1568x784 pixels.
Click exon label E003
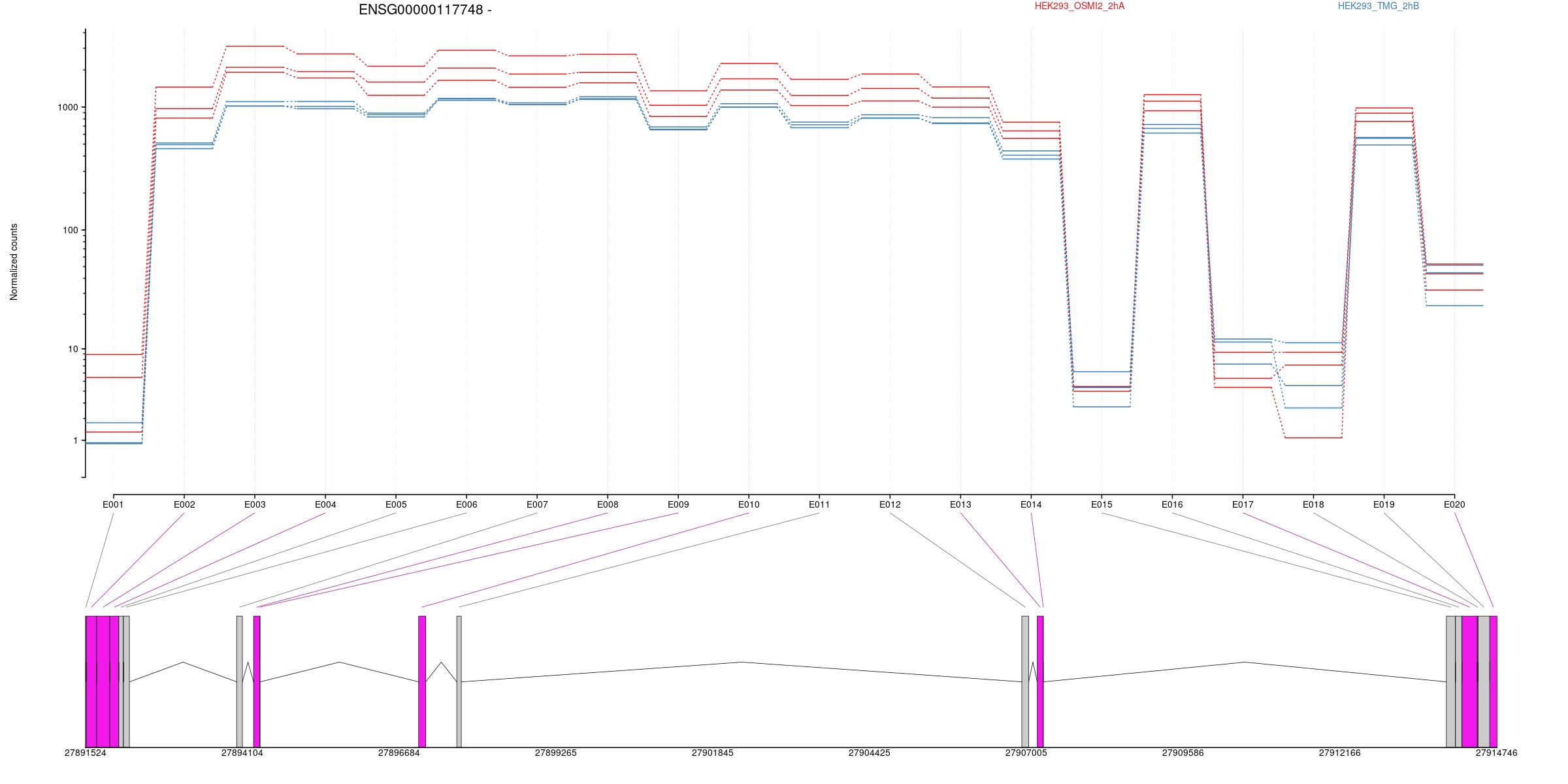click(255, 504)
